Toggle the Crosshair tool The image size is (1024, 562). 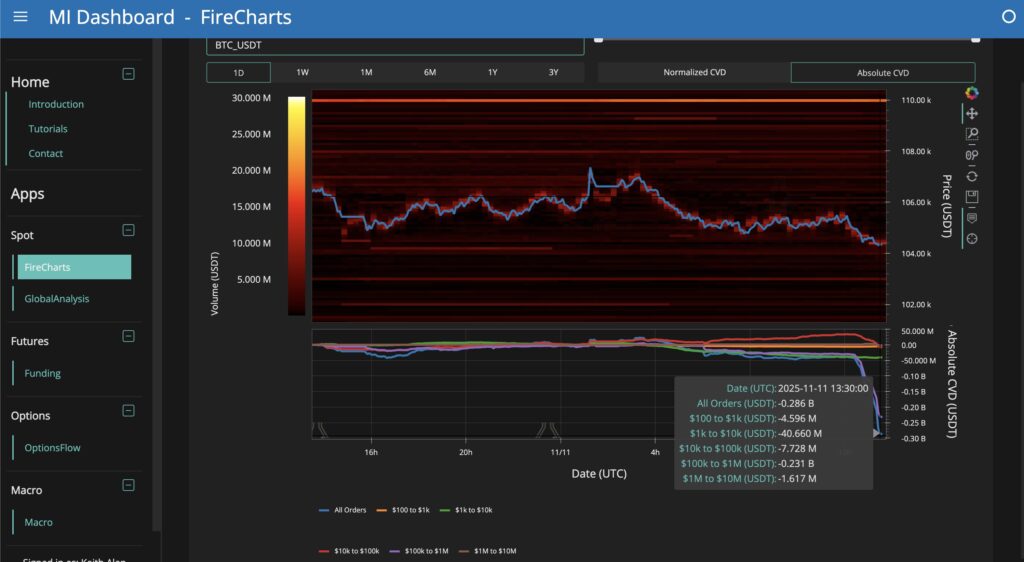click(x=971, y=239)
